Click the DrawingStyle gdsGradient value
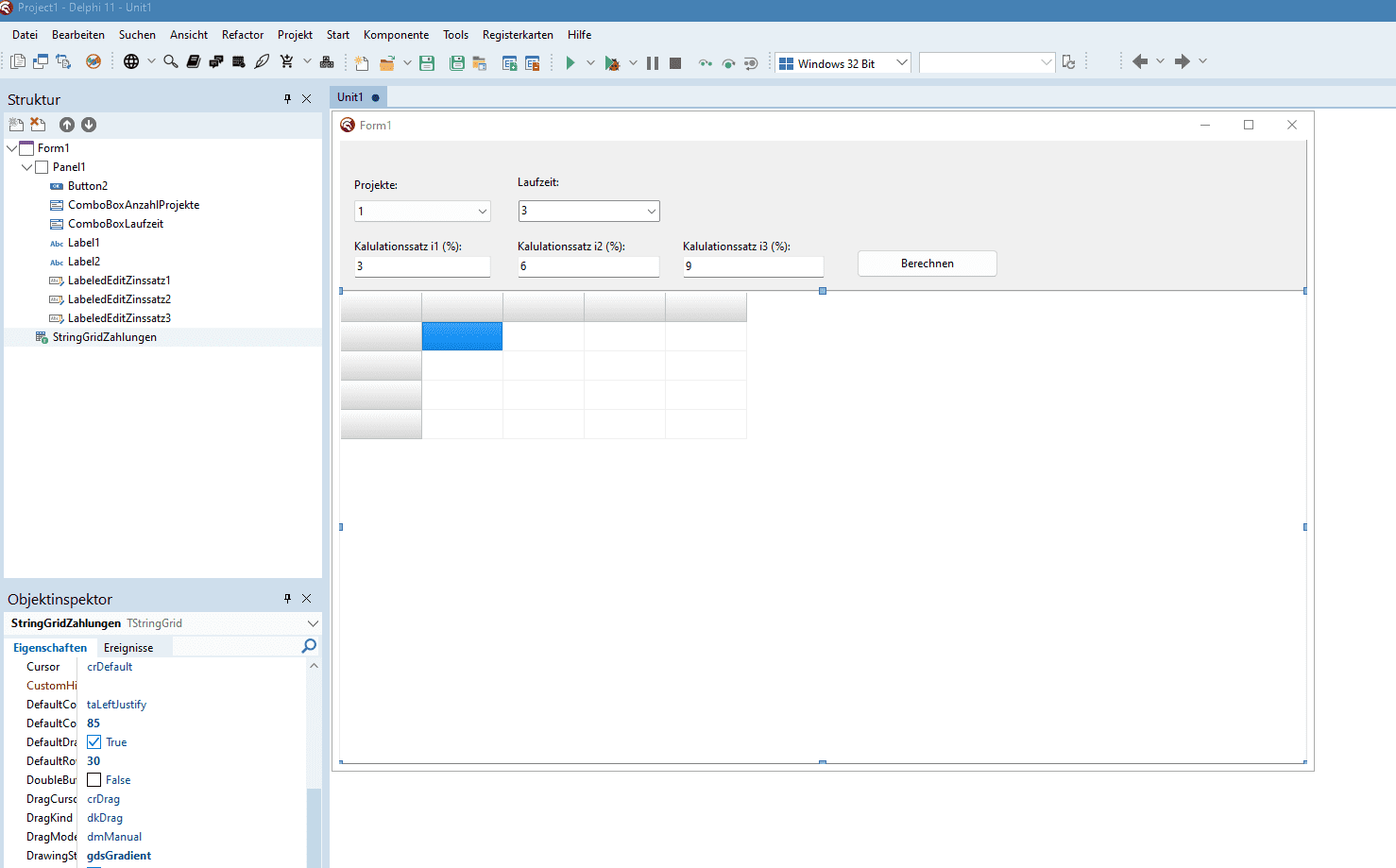The width and height of the screenshot is (1396, 868). (x=119, y=856)
